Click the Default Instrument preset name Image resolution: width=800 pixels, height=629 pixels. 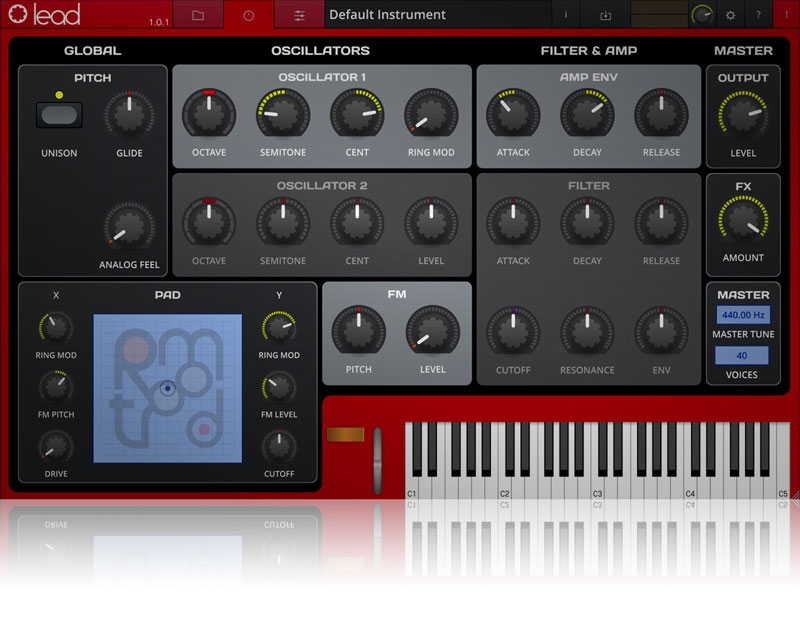click(387, 15)
